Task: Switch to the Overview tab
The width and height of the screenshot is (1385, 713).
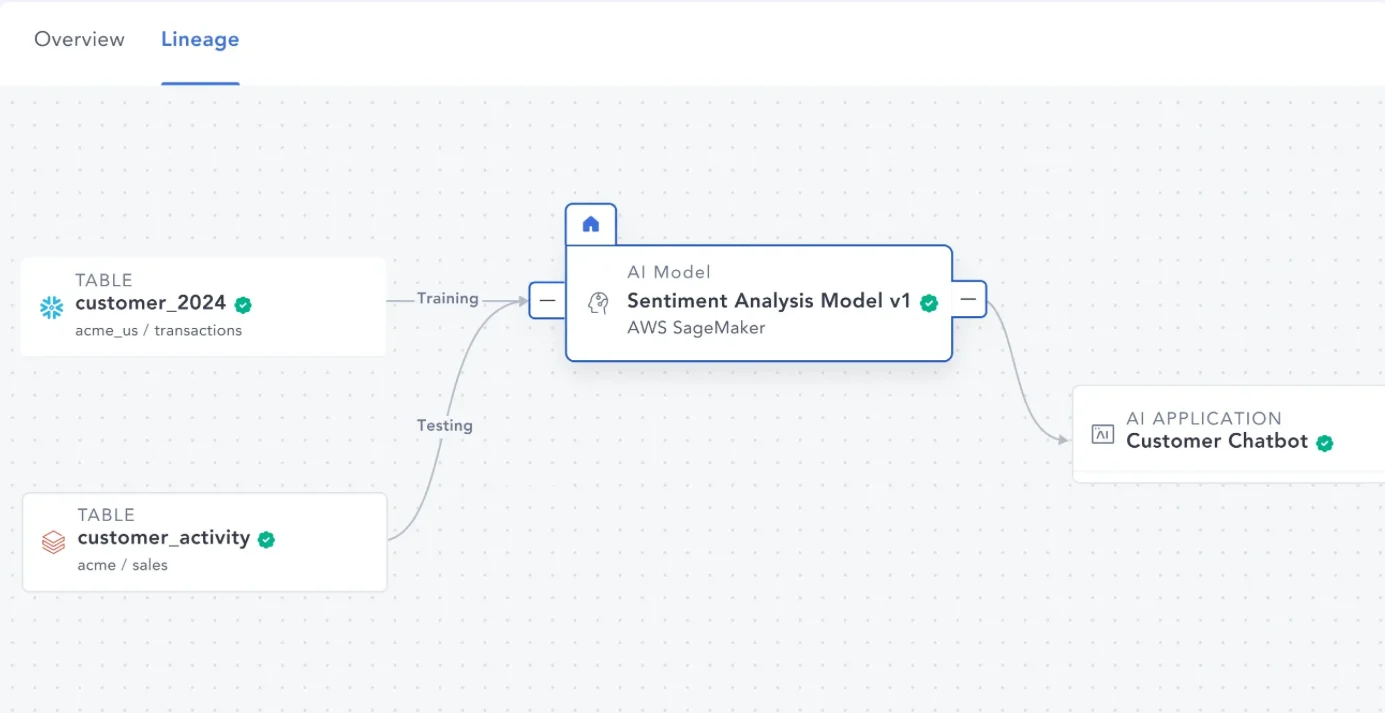Action: 79,39
